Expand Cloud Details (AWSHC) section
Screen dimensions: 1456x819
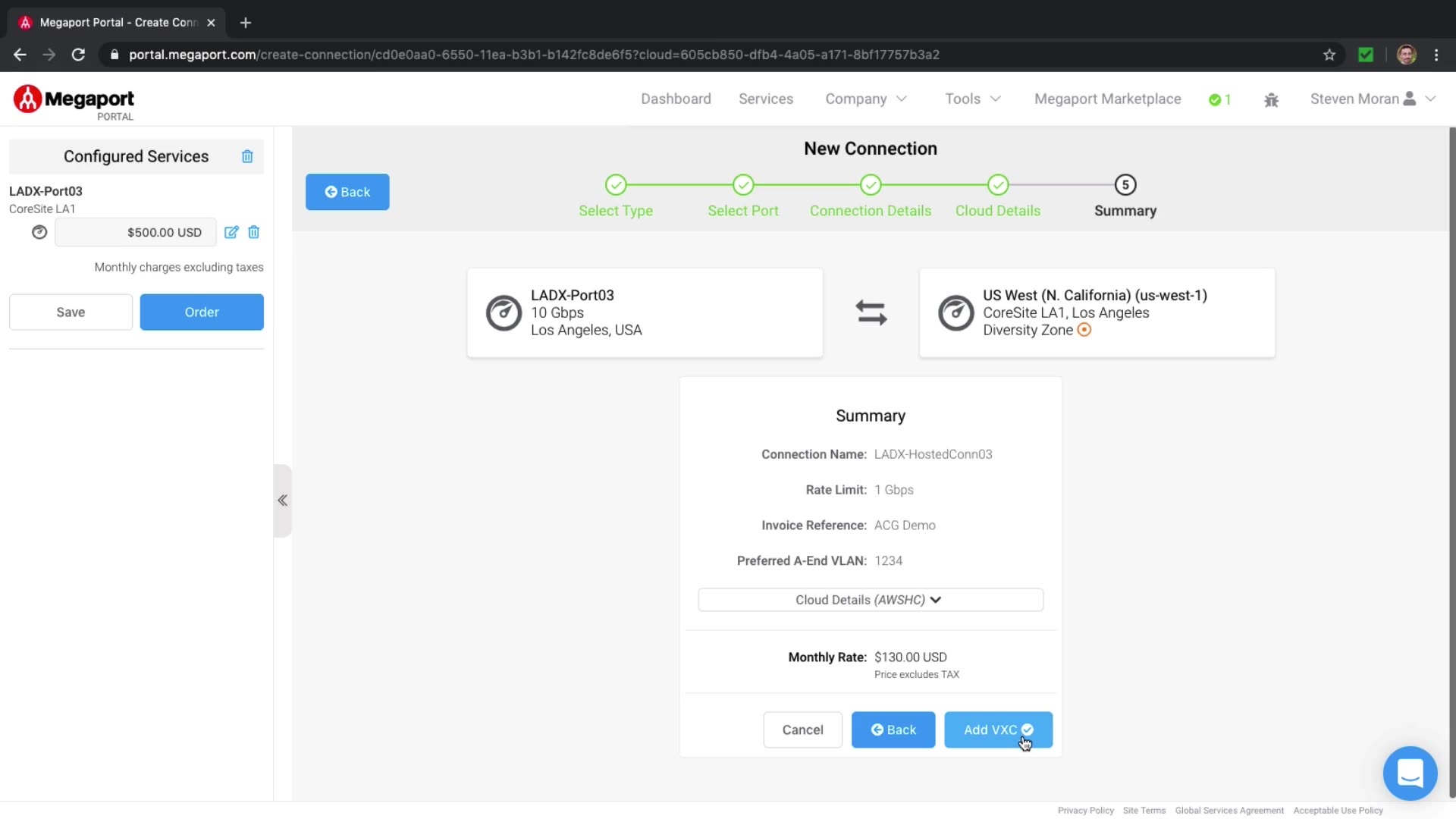(870, 600)
